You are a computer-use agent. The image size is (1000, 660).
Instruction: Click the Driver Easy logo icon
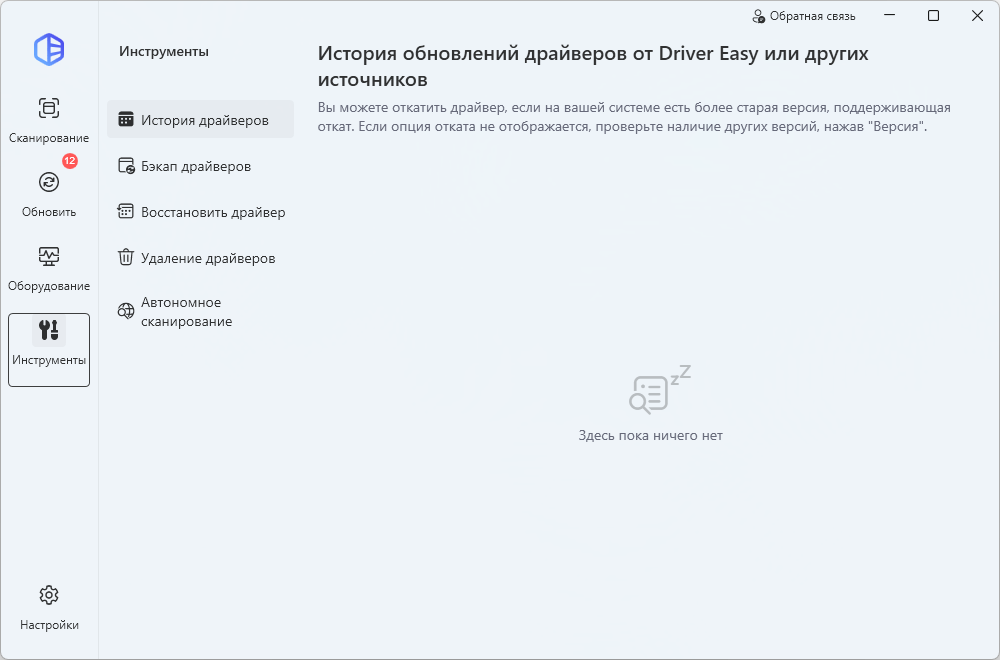pyautogui.click(x=49, y=49)
